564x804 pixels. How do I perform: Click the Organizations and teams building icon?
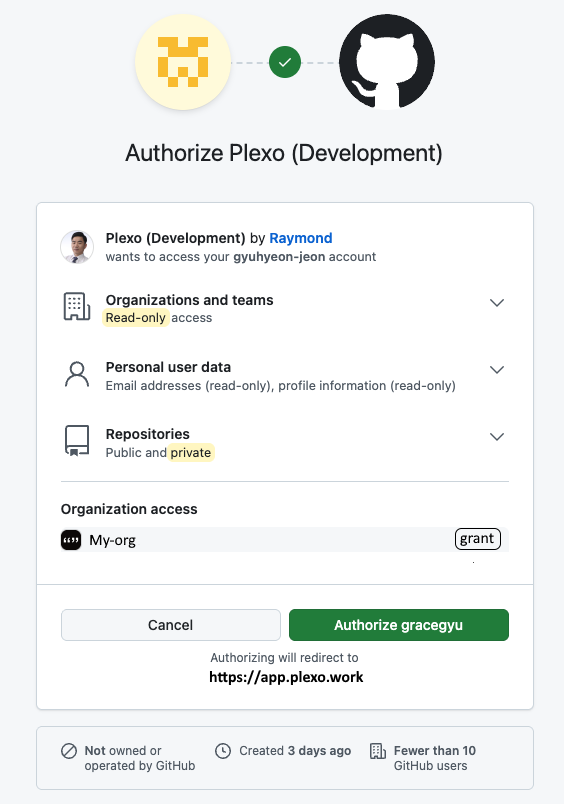[x=77, y=307]
